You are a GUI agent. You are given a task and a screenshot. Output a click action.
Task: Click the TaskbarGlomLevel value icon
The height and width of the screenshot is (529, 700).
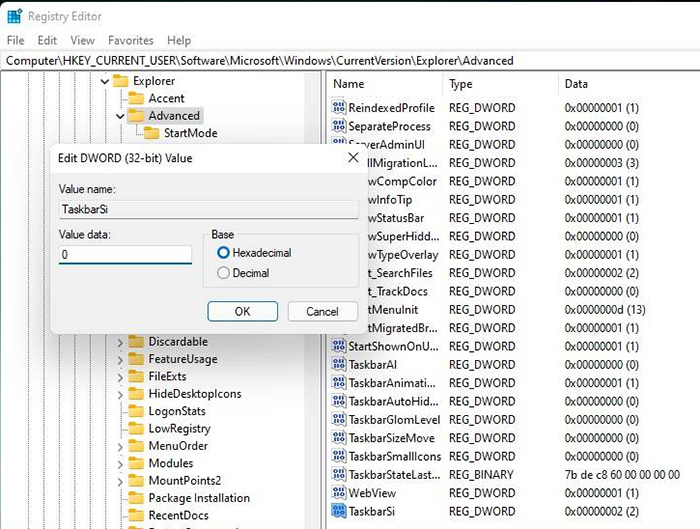point(339,419)
